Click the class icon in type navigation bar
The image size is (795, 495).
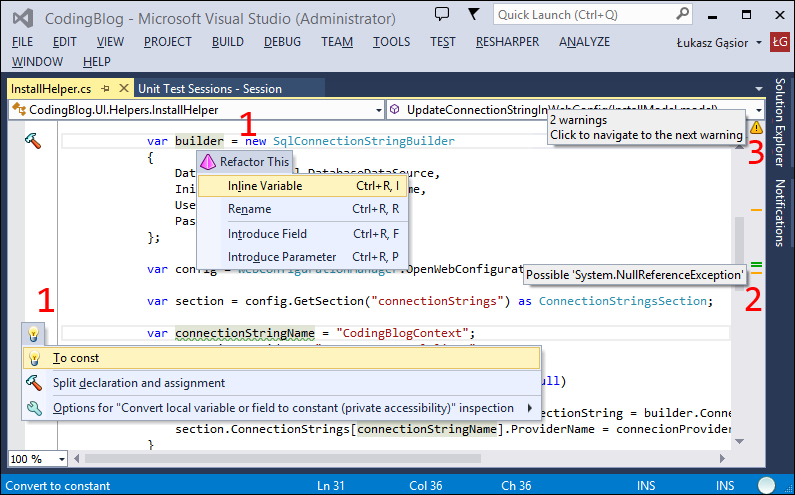pyautogui.click(x=19, y=110)
